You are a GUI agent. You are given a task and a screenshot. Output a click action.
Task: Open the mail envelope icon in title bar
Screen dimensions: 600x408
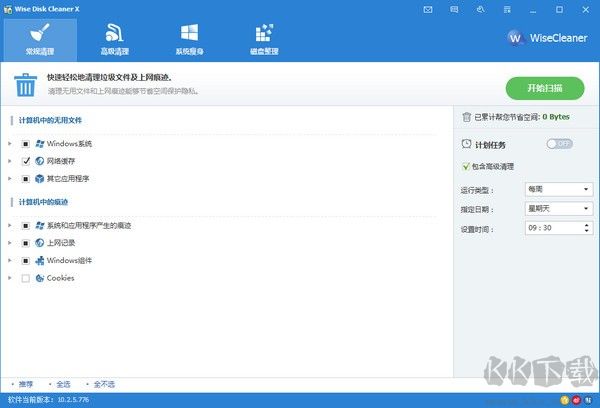pyautogui.click(x=428, y=8)
